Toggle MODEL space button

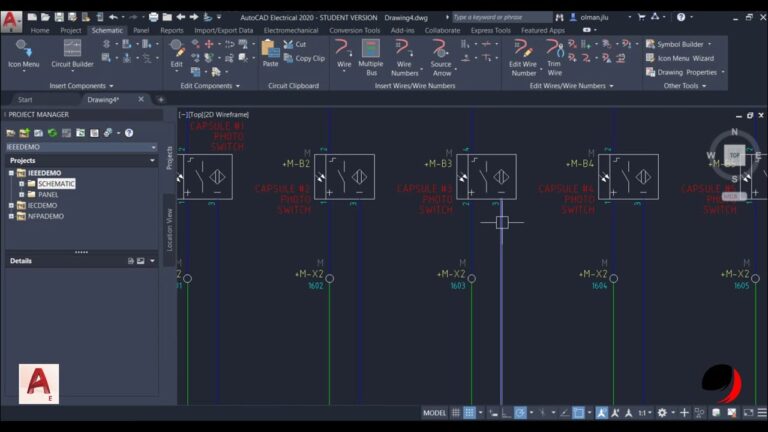tap(434, 413)
